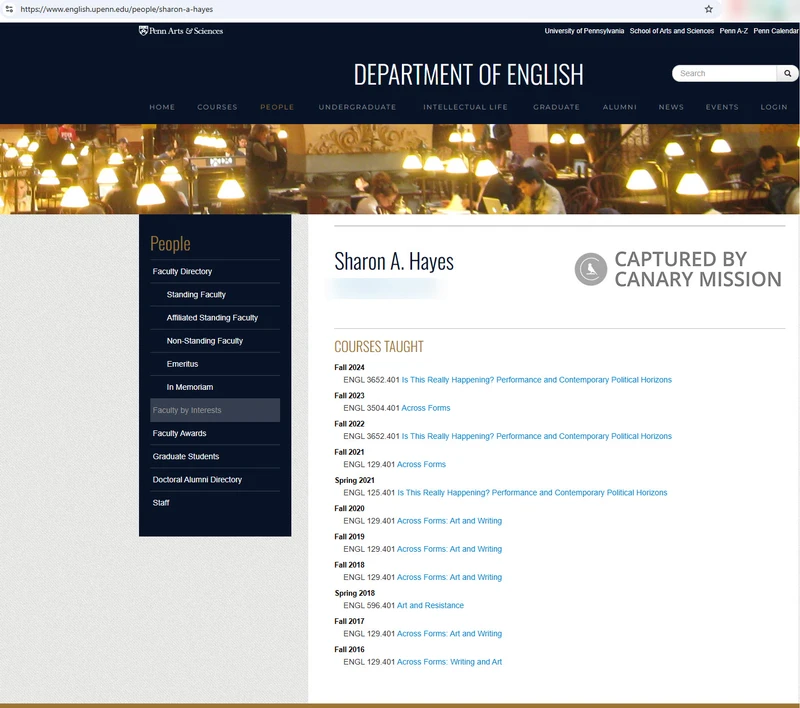This screenshot has width=800, height=708.
Task: Open the UNDERGRADUATE menu item
Action: [x=357, y=107]
